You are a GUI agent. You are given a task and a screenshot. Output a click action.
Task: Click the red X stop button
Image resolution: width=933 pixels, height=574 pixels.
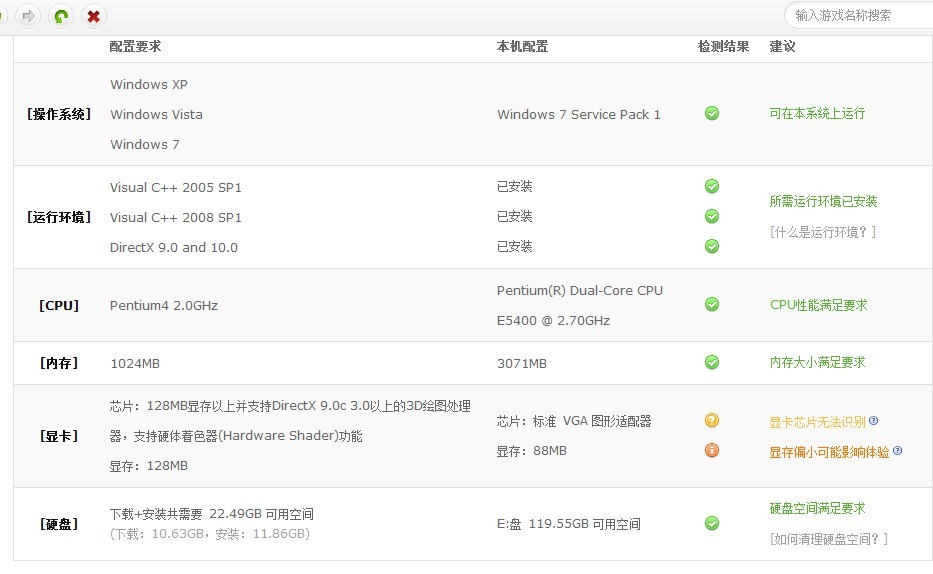pos(93,16)
